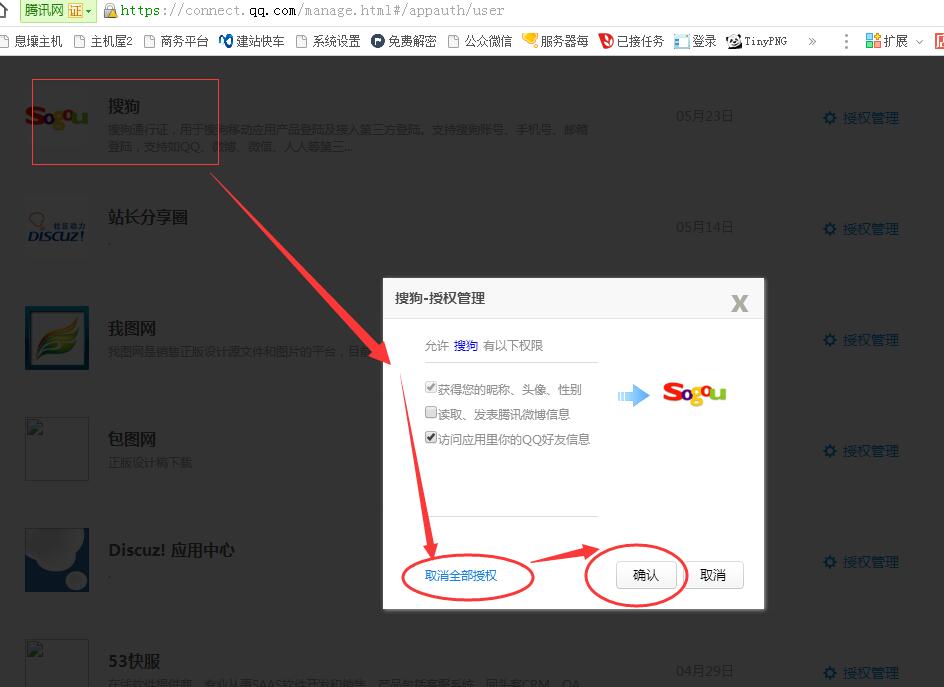Screen dimensions: 944x687
Task: Open the 服务器每 bookmark
Action: coord(555,41)
